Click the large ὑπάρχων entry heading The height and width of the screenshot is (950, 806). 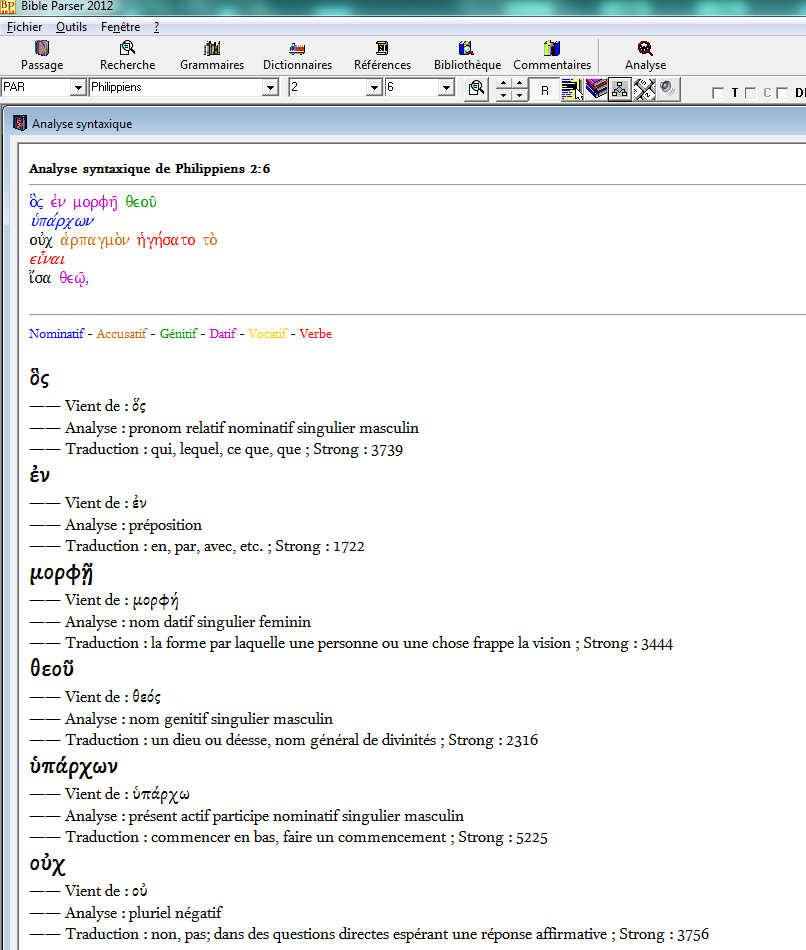coord(73,766)
